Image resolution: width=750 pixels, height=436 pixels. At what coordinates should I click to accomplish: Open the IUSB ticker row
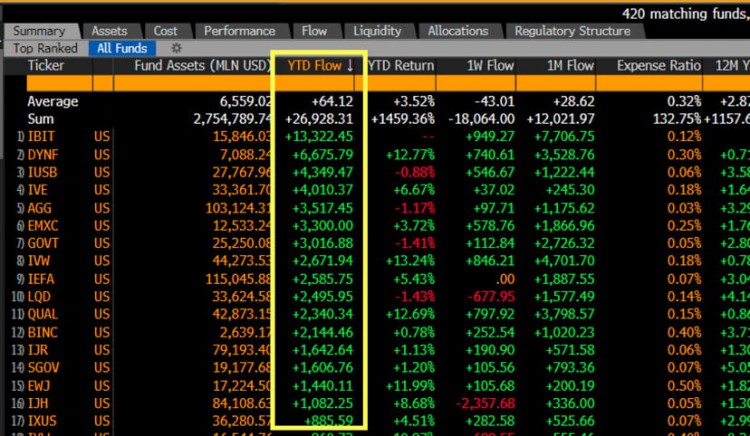42,172
